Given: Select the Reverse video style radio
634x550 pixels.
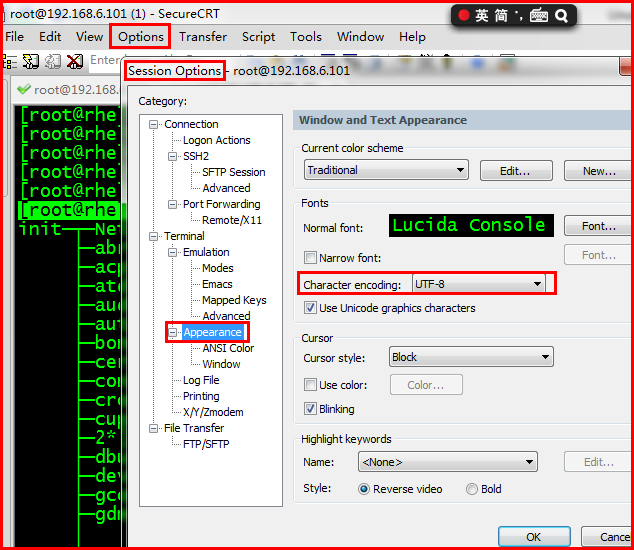Looking at the screenshot, I should coord(363,489).
